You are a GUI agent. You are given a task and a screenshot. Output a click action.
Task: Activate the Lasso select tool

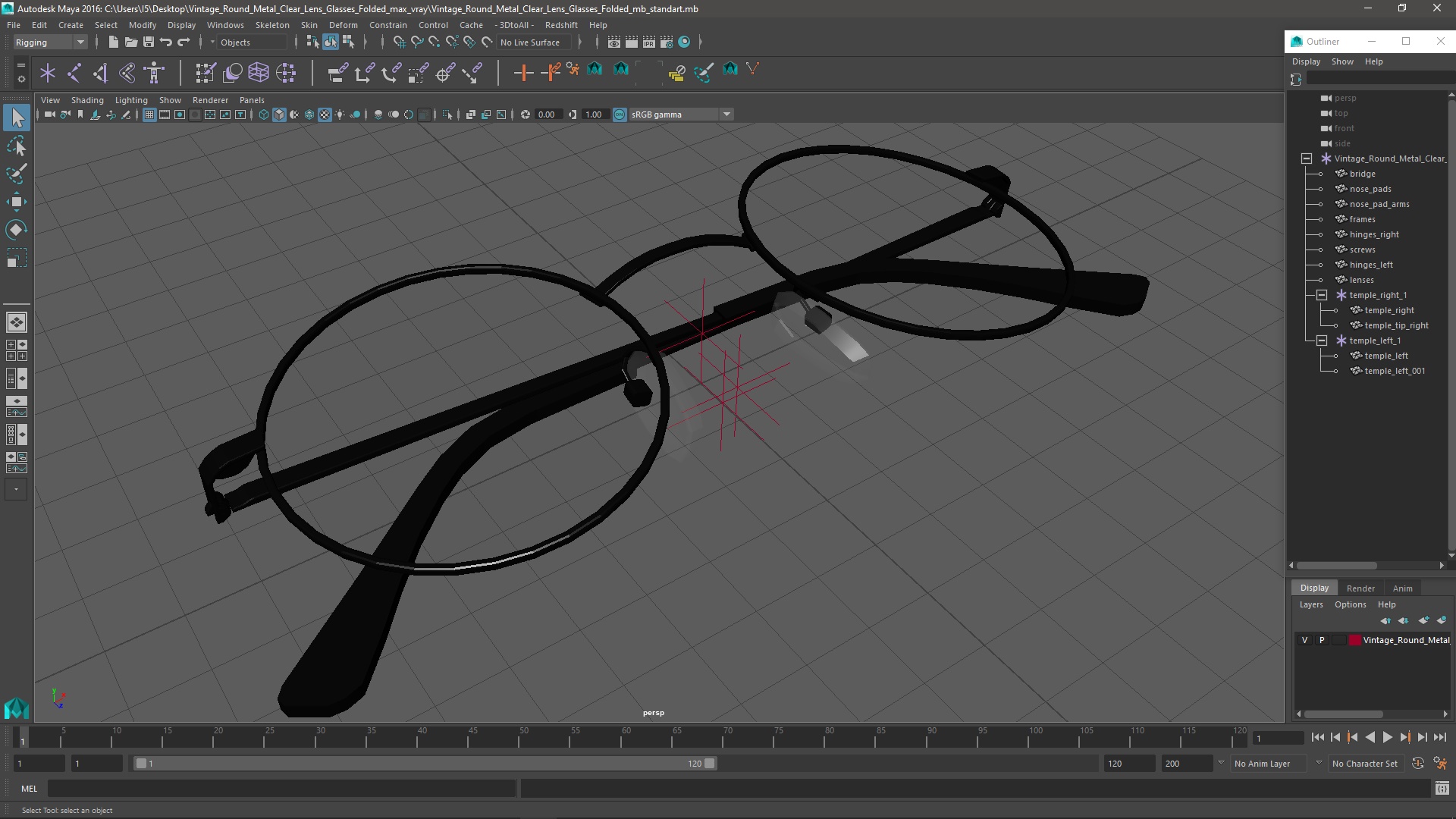[x=17, y=146]
